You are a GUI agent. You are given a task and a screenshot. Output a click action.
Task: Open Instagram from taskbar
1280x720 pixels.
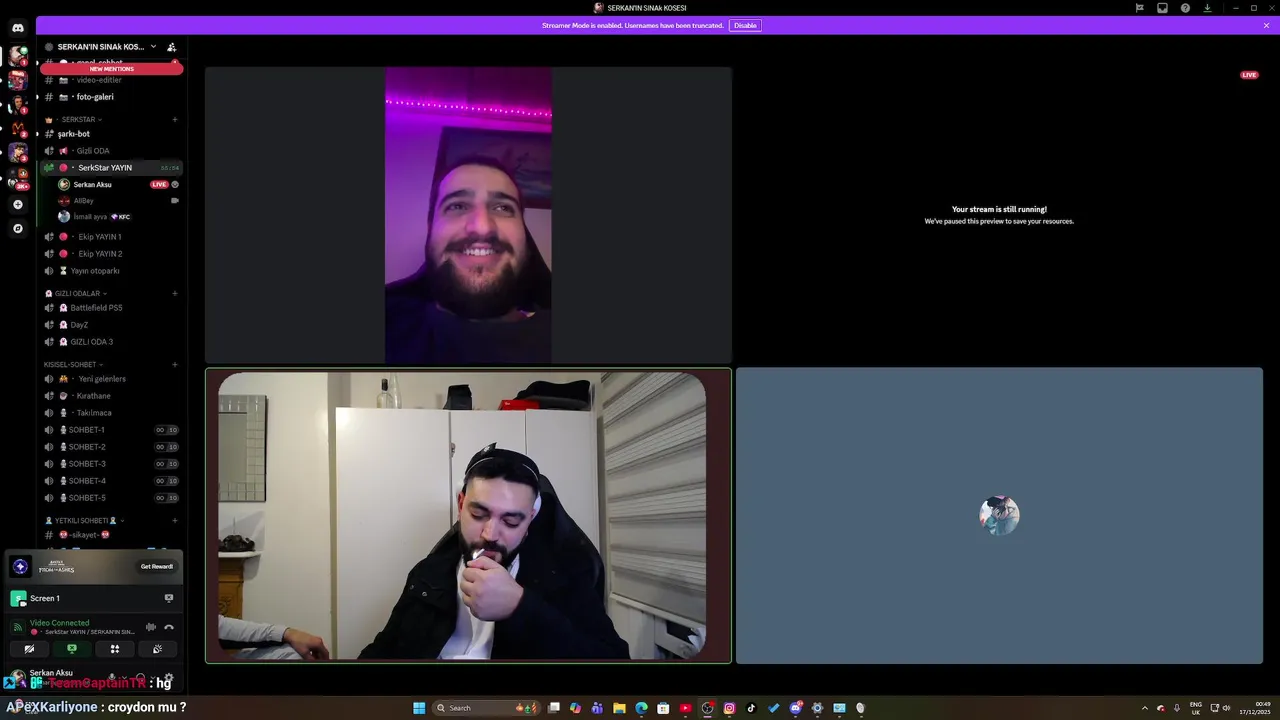[729, 708]
